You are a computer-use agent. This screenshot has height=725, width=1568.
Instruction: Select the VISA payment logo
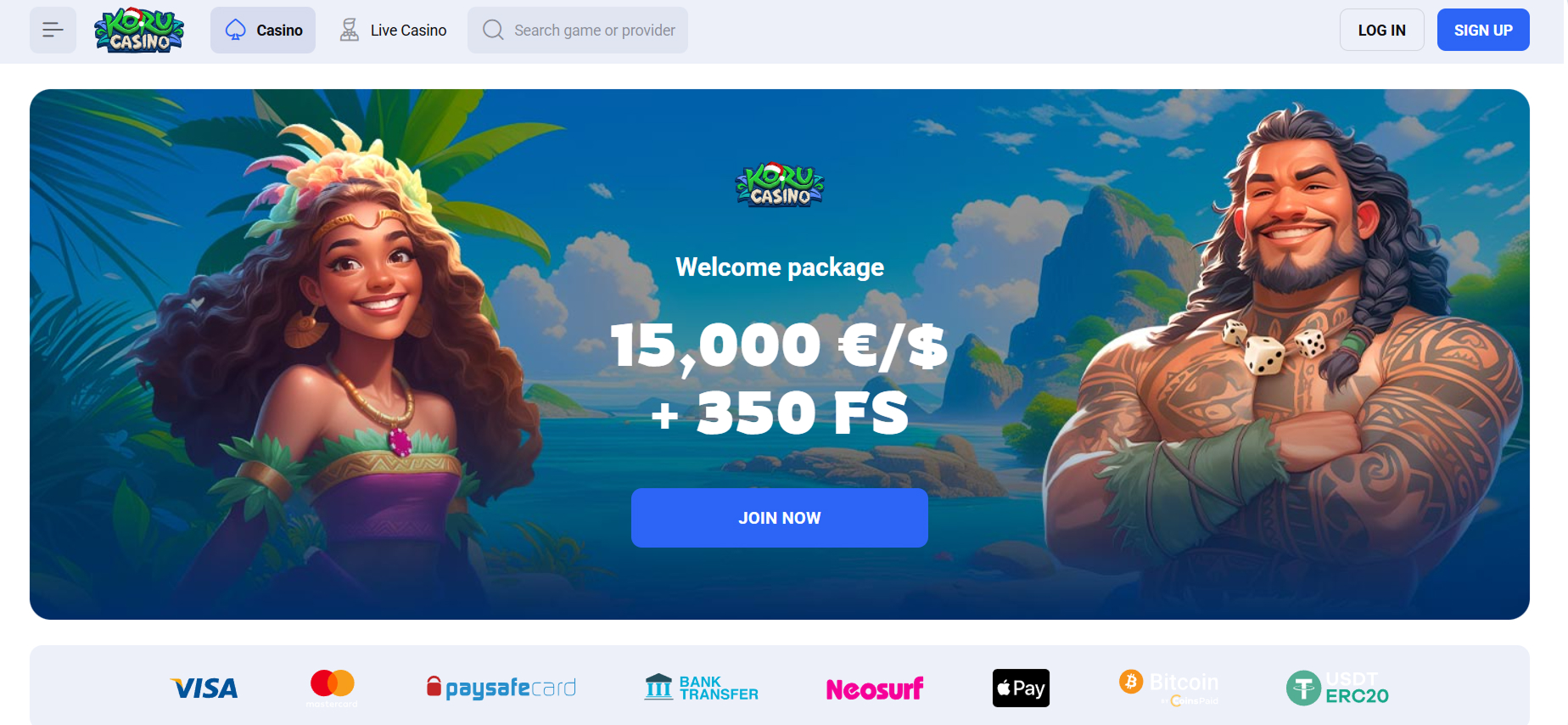(x=204, y=688)
